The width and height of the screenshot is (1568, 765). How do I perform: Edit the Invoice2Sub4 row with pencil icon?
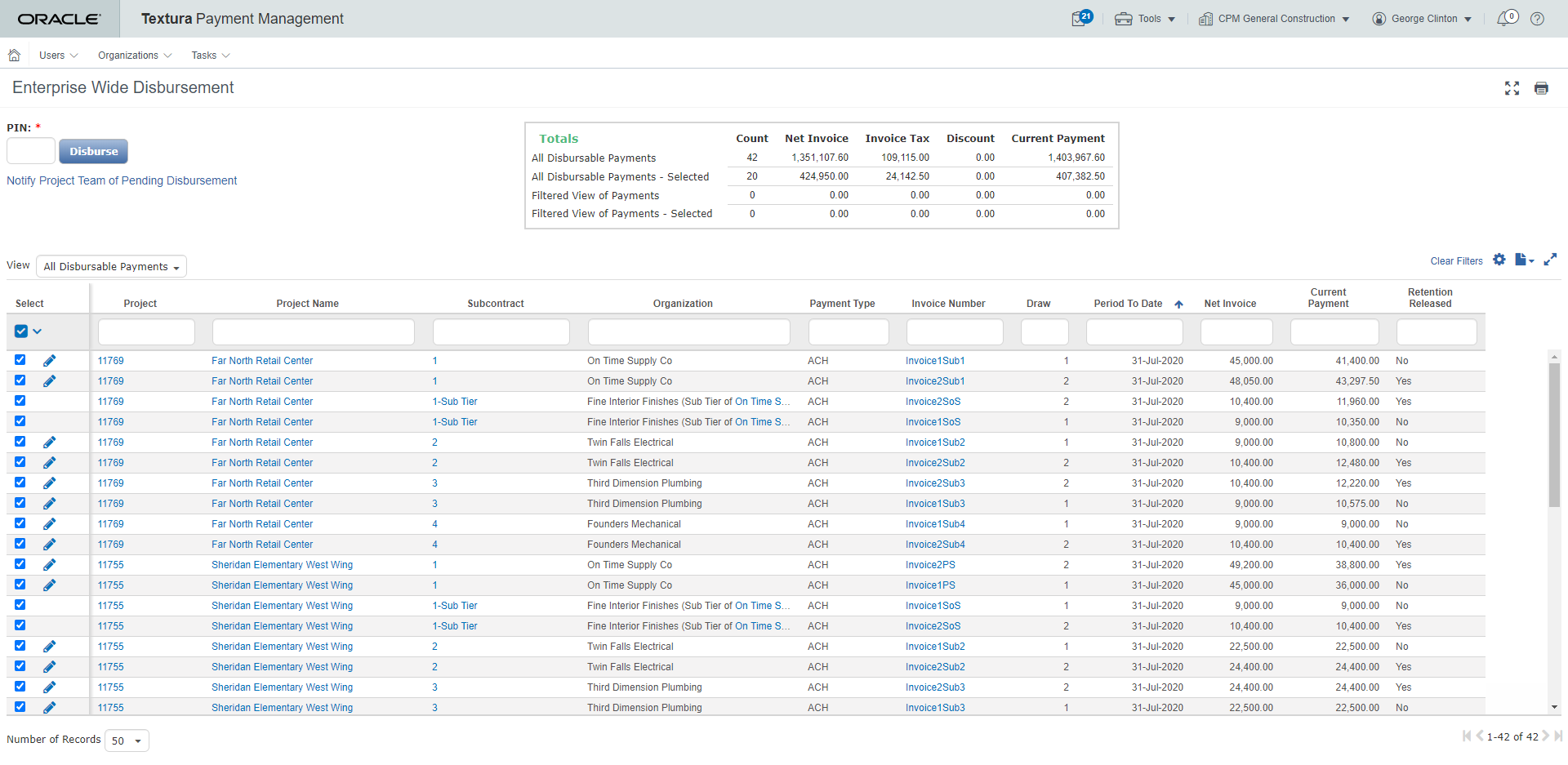click(49, 545)
